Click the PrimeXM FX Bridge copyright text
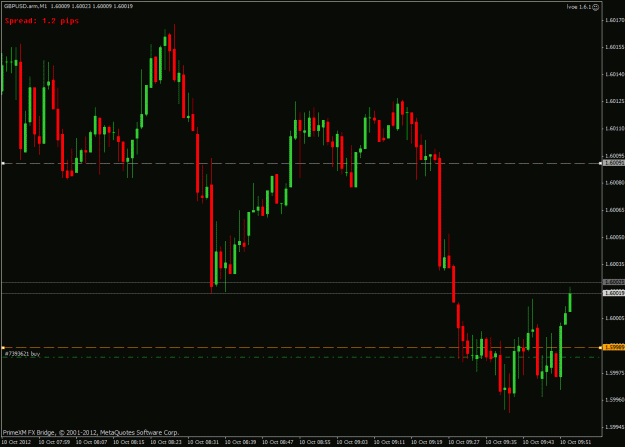The height and width of the screenshot is (447, 625). click(x=91, y=432)
